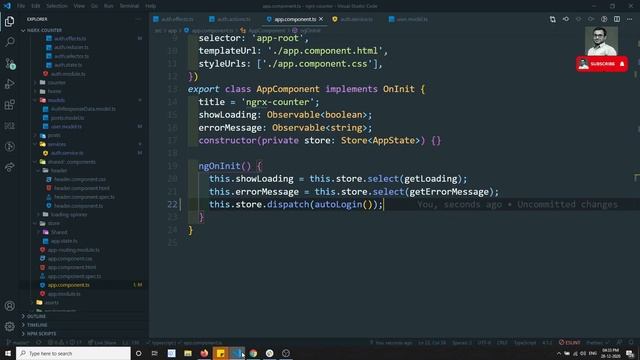
Task: Click ESLint status bar item
Action: (570, 342)
